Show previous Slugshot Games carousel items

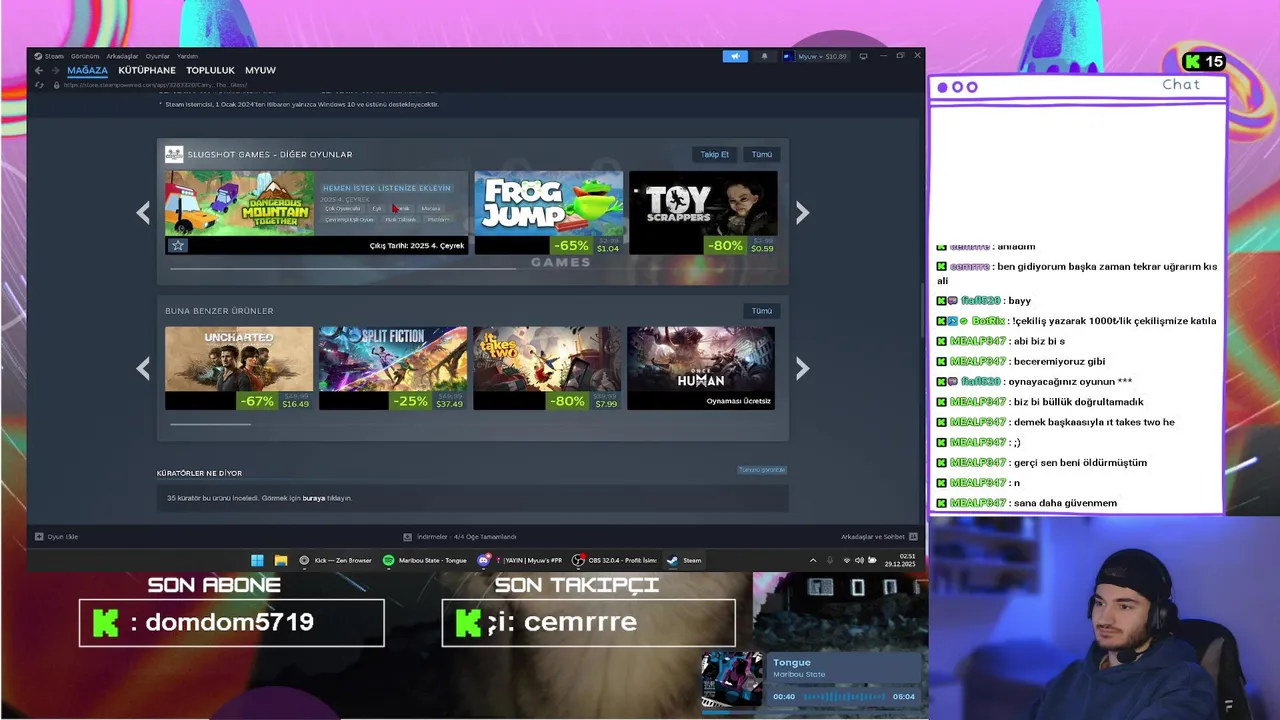(x=143, y=212)
